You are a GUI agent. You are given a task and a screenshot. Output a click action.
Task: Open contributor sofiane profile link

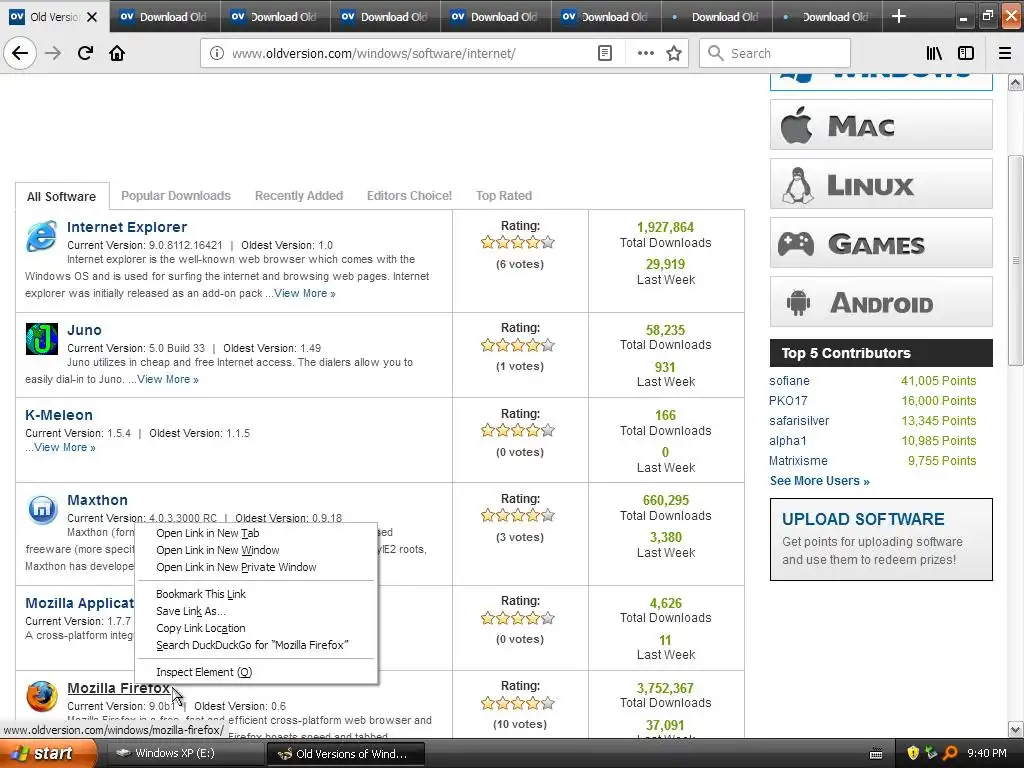(x=789, y=381)
